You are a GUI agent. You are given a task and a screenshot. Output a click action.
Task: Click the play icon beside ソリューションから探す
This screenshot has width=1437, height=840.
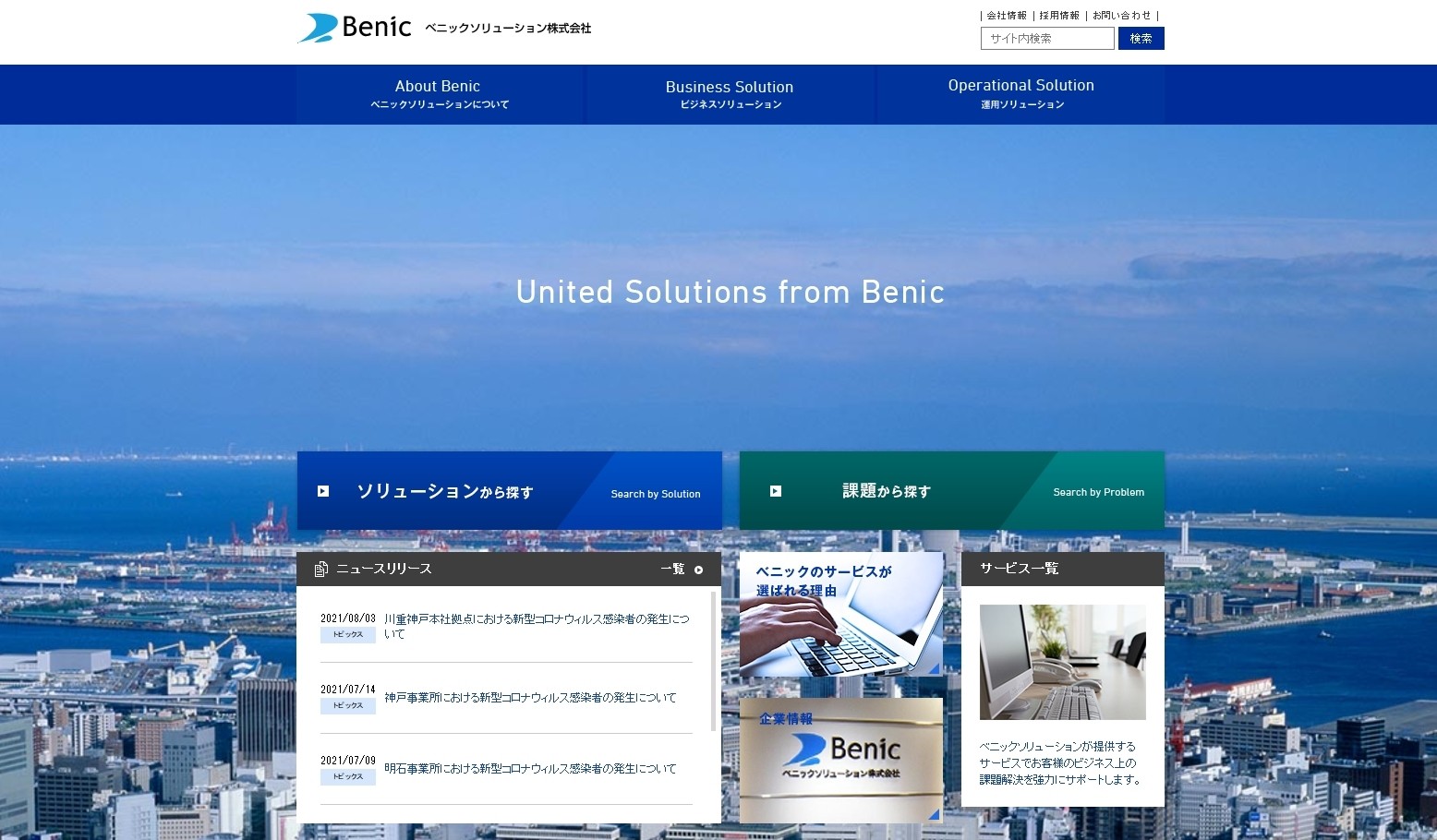coord(323,491)
